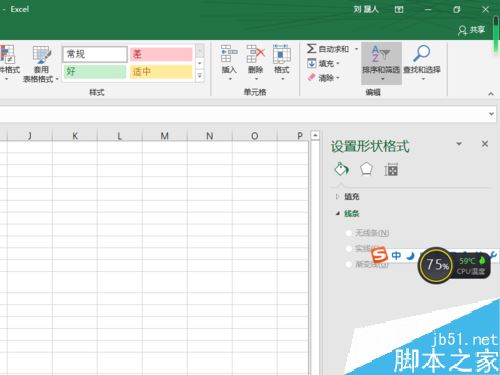This screenshot has height=375, width=500.
Task: Click the vertical scrollbar up arrow
Action: coord(315,135)
